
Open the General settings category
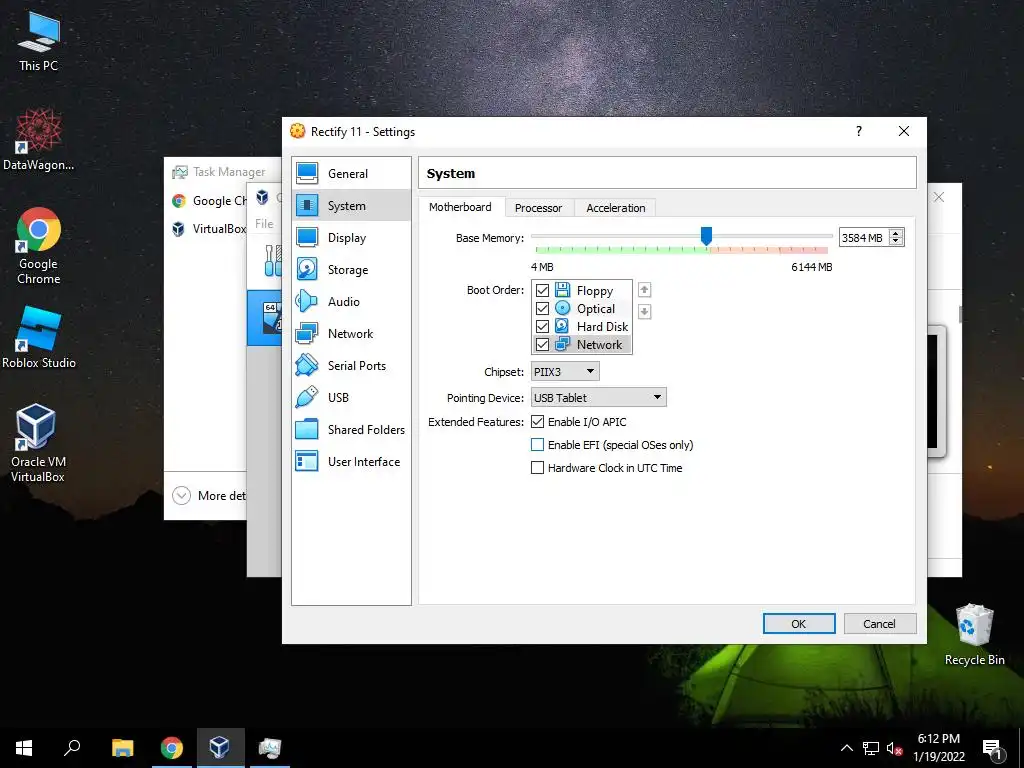pos(351,174)
